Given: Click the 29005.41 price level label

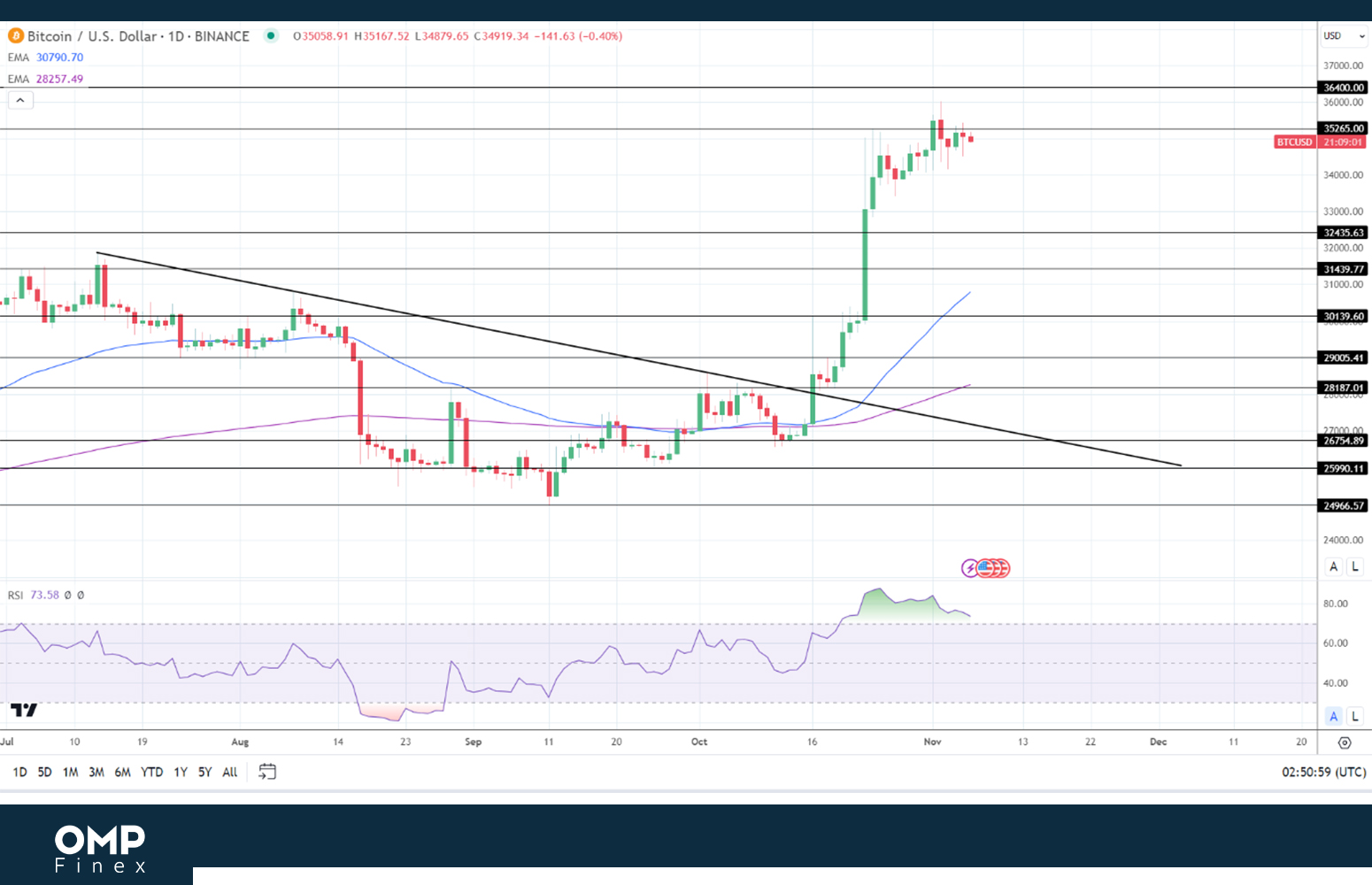Looking at the screenshot, I should tap(1344, 358).
